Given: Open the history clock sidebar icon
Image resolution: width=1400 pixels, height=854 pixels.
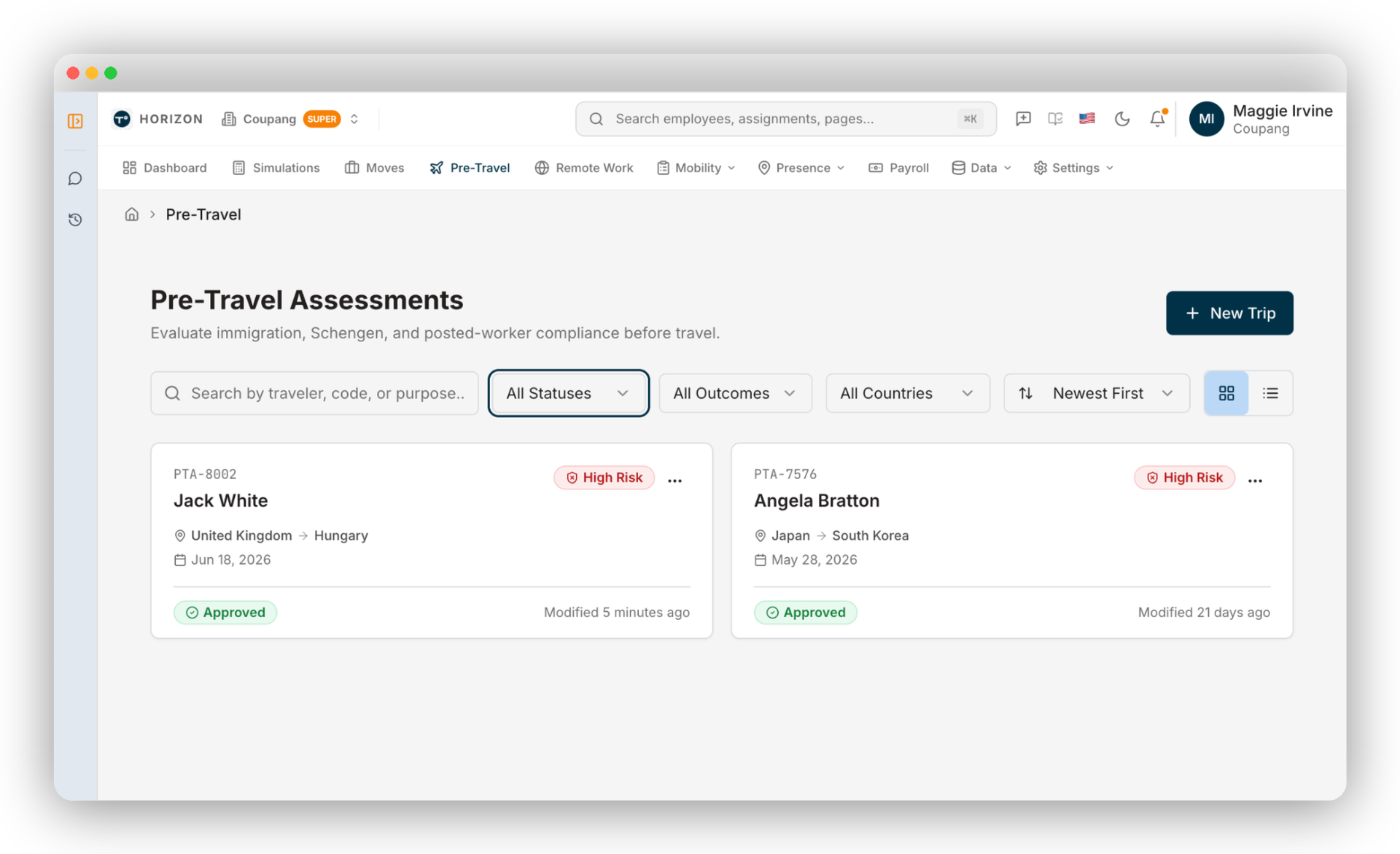Looking at the screenshot, I should coord(75,220).
